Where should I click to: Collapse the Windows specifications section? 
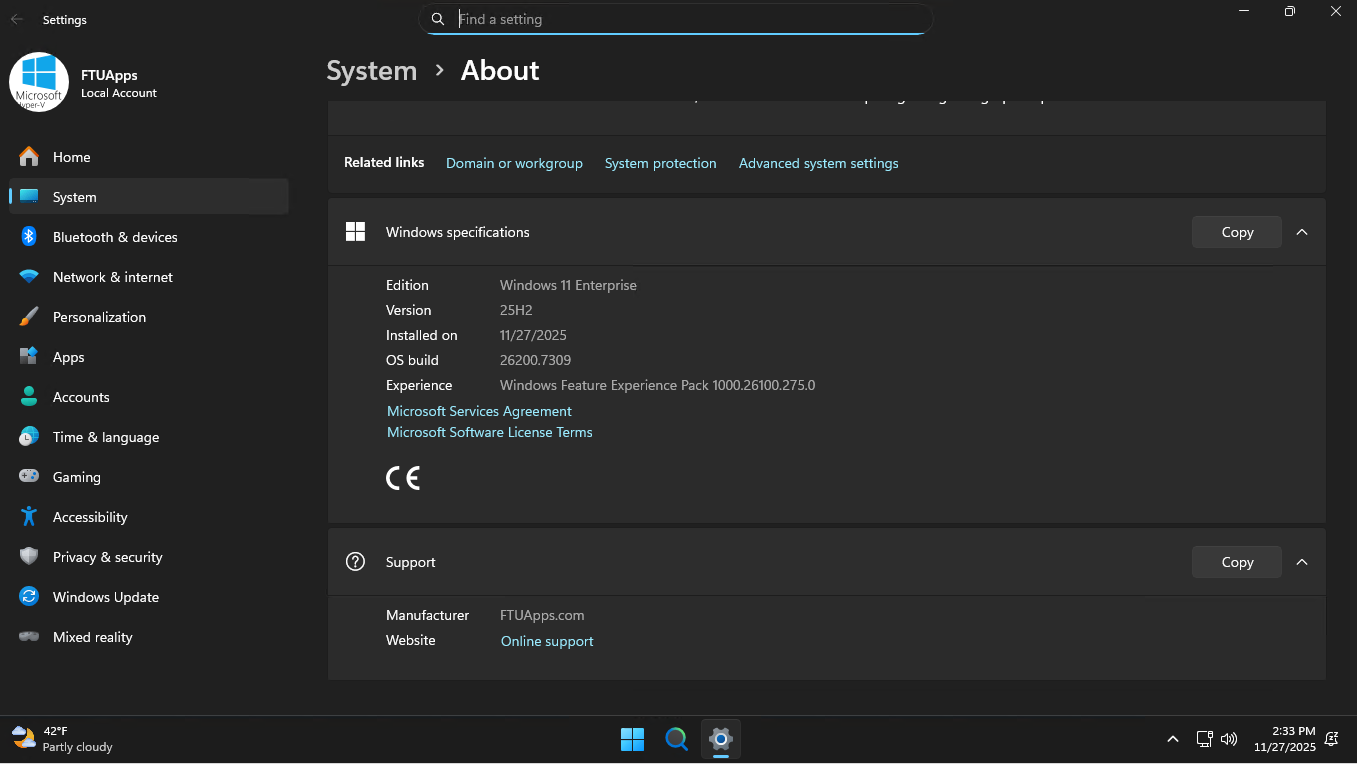pyautogui.click(x=1301, y=232)
